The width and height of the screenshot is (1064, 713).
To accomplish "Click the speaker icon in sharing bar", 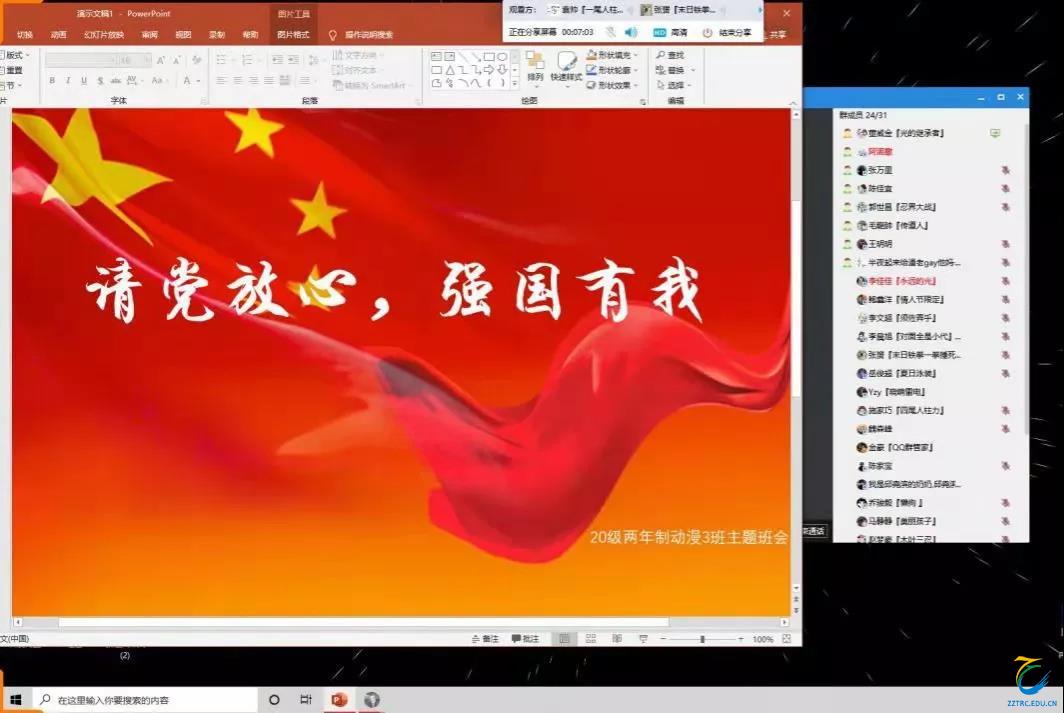I will pyautogui.click(x=631, y=32).
